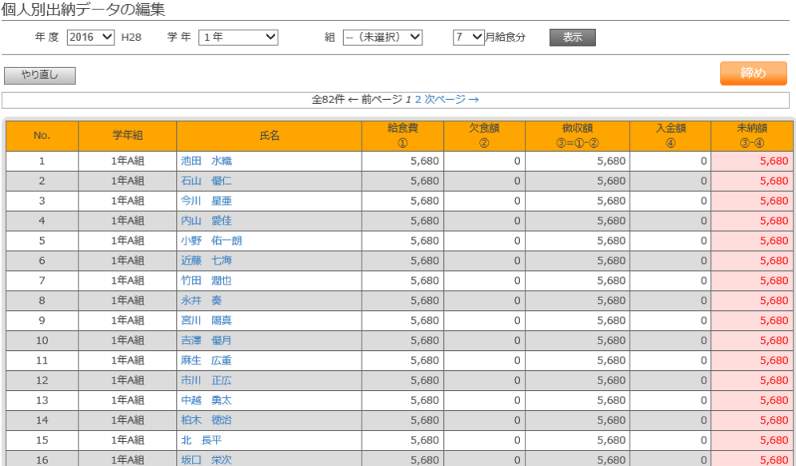Select 未納額 5,680 in 北 長平's row
The image size is (796, 466).
coord(752,440)
